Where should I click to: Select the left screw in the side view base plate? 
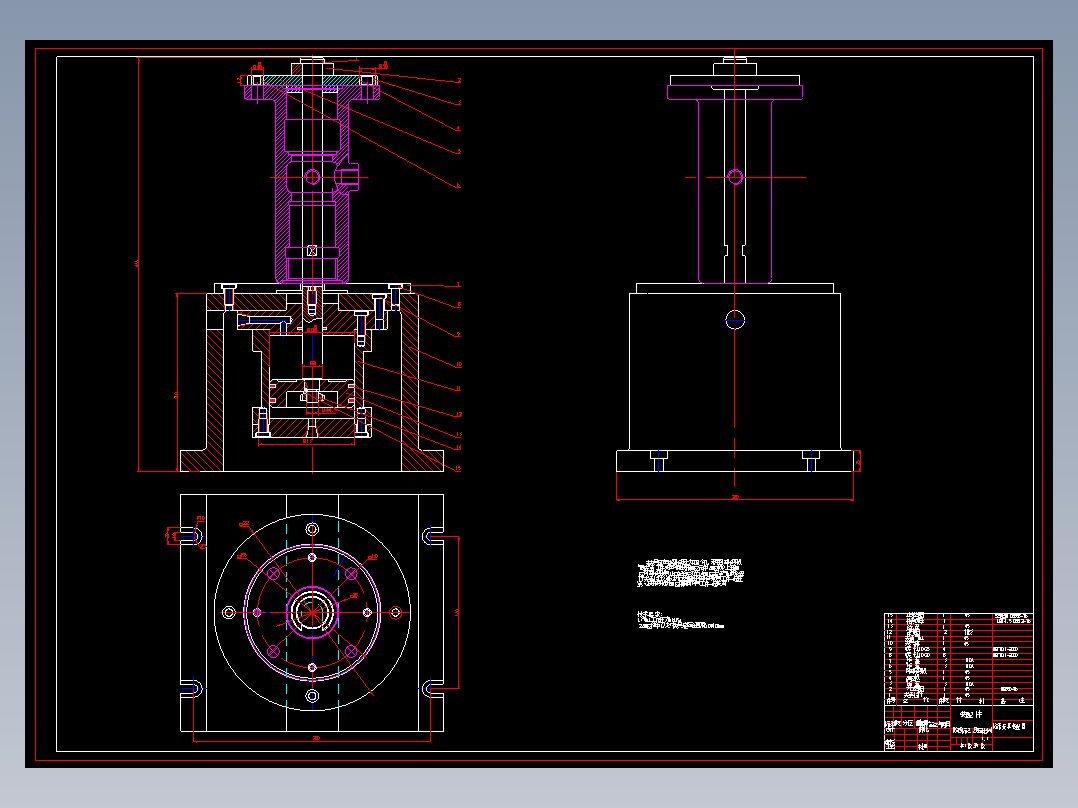click(x=659, y=461)
